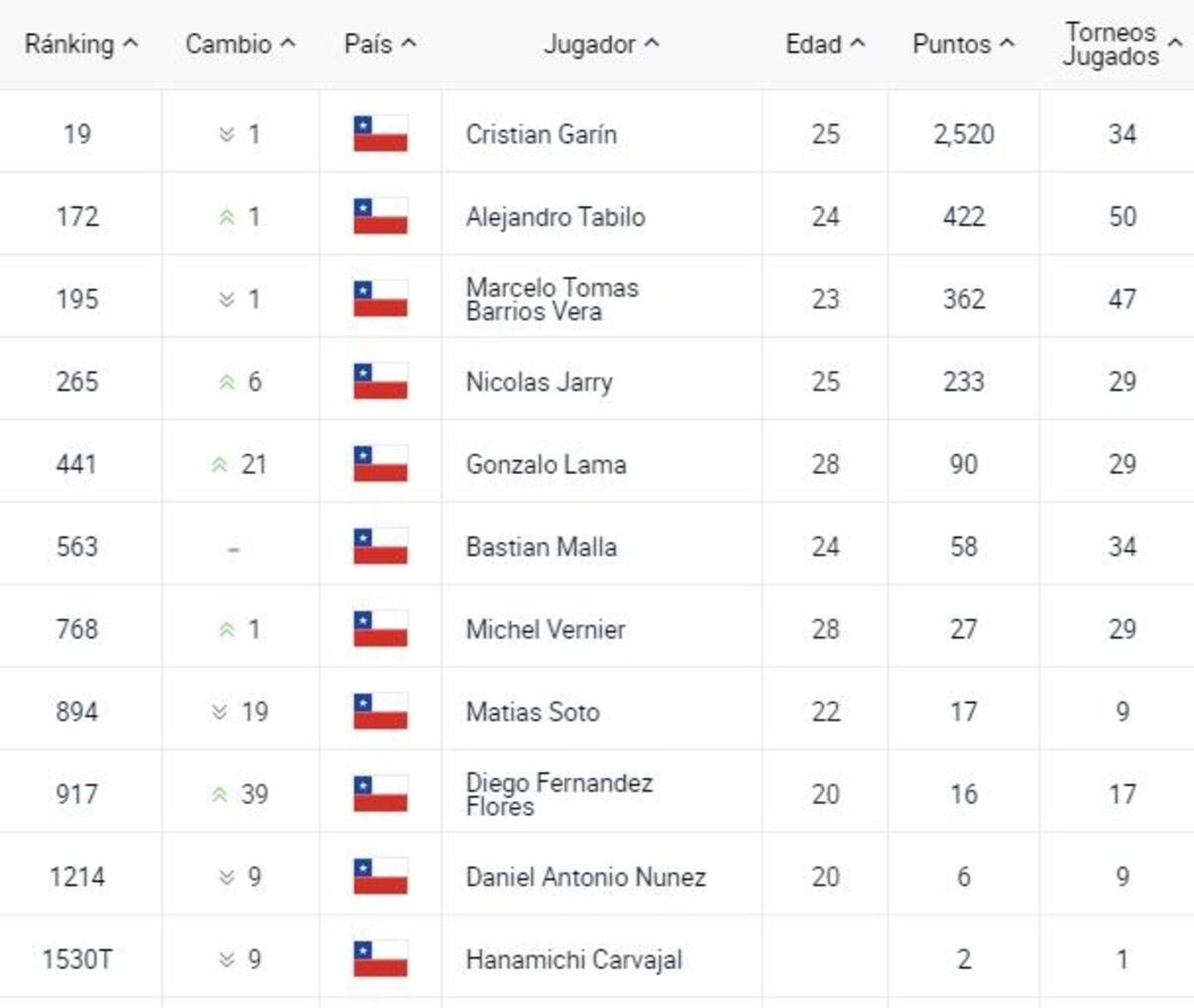Sort by the Cambio column header
Screen dimensions: 1194x1008
click(x=240, y=44)
